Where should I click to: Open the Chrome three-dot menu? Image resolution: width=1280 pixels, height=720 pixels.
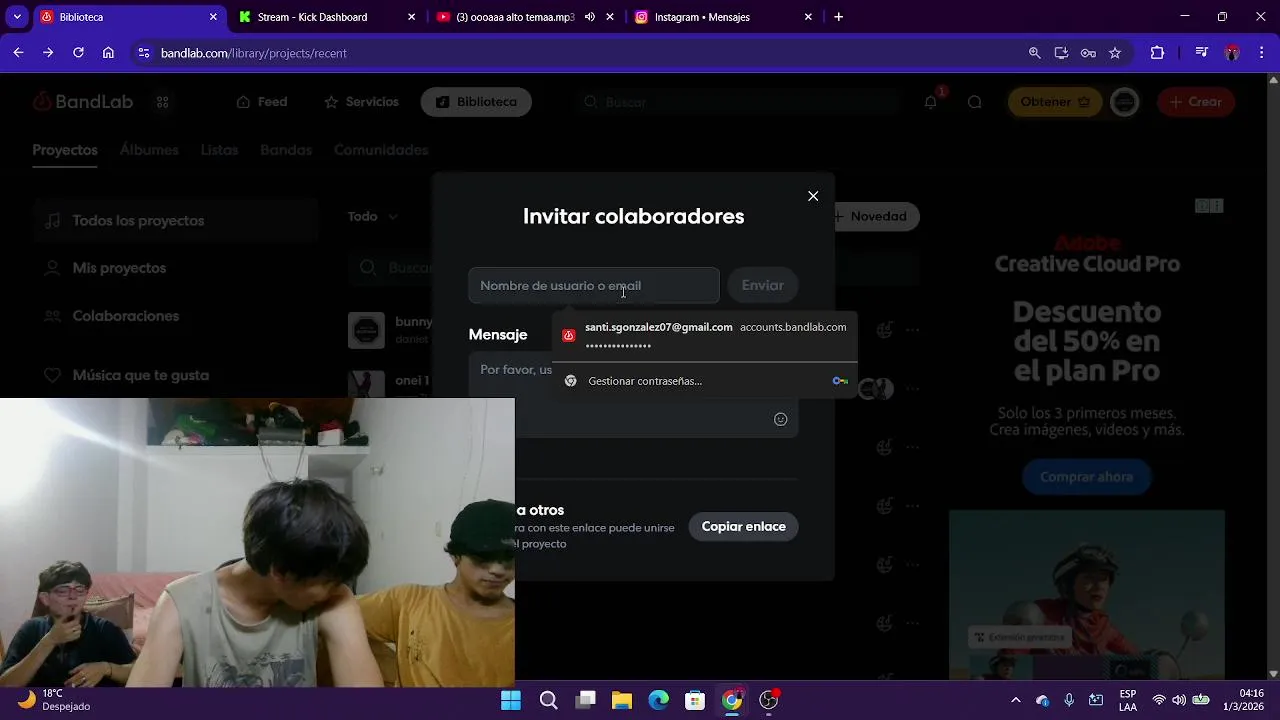pos(1262,53)
